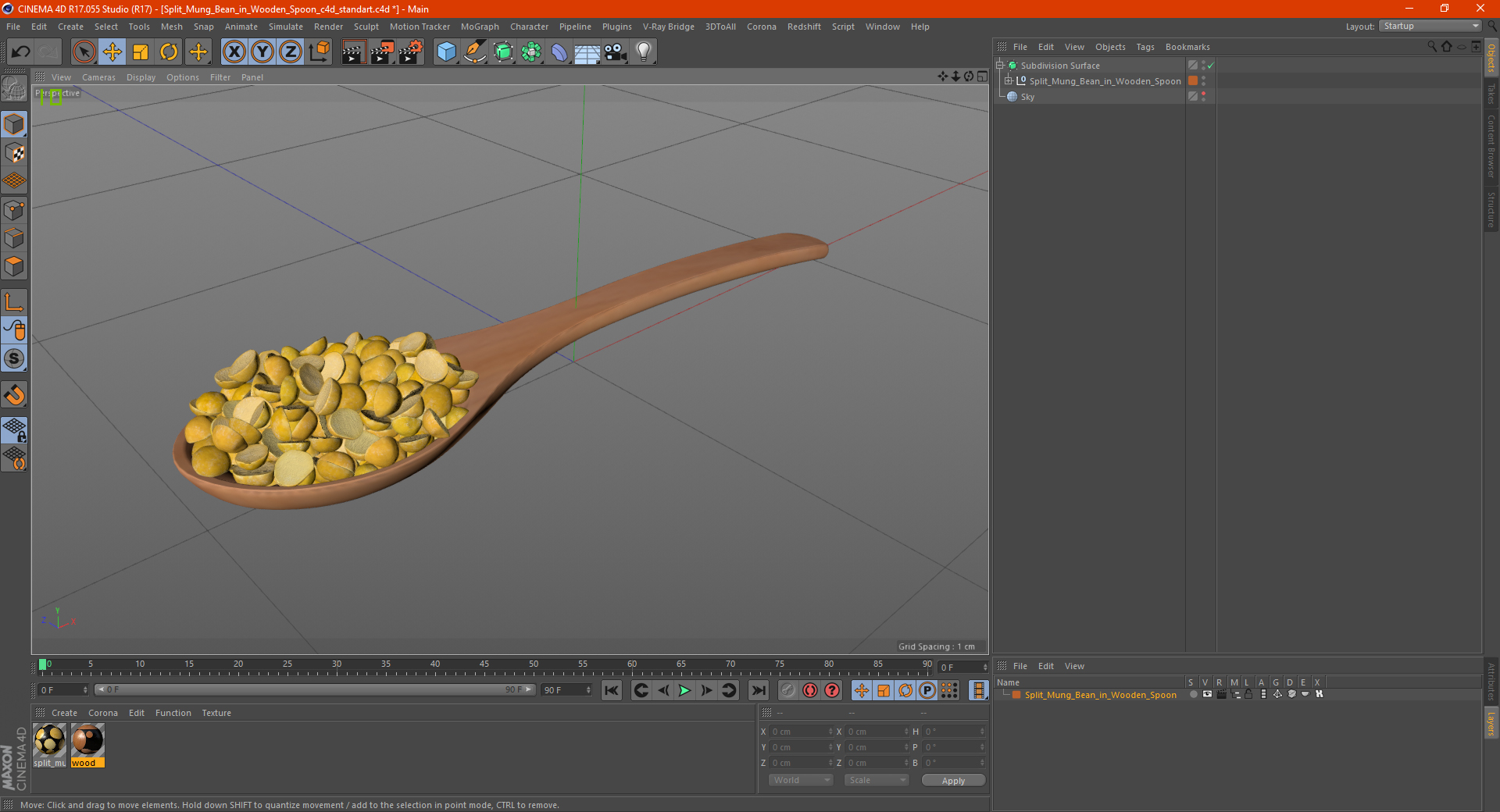Render the active view
Image resolution: width=1500 pixels, height=812 pixels.
[353, 52]
